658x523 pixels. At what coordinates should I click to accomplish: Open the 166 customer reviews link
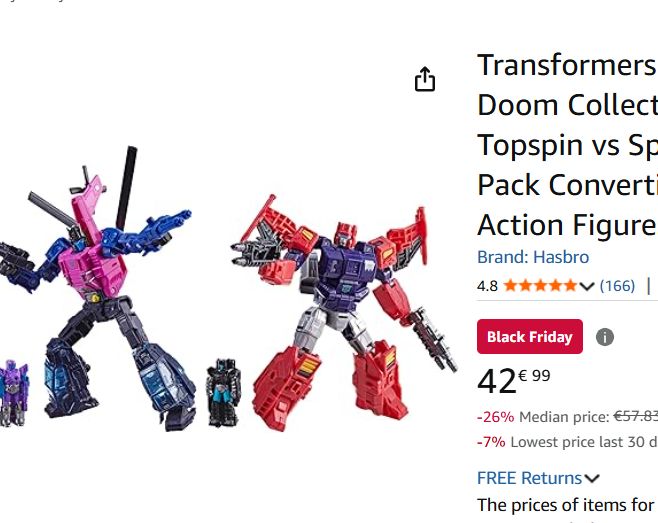pos(617,286)
